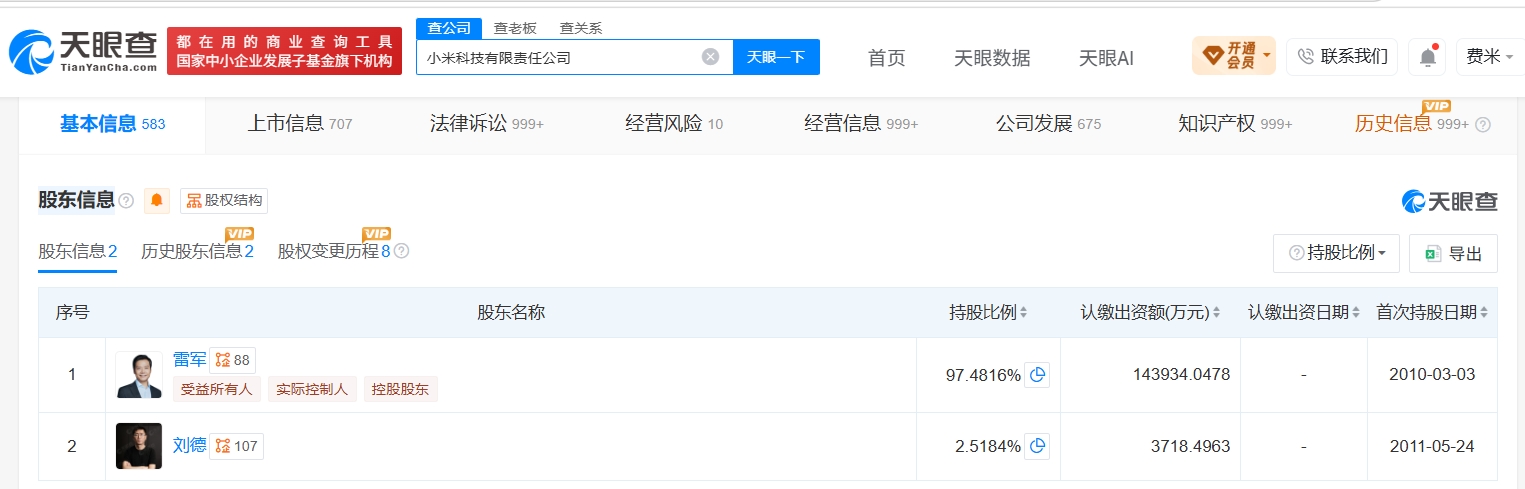The height and width of the screenshot is (489, 1525).
Task: Switch to 知识产权 tab
Action: (x=1235, y=125)
